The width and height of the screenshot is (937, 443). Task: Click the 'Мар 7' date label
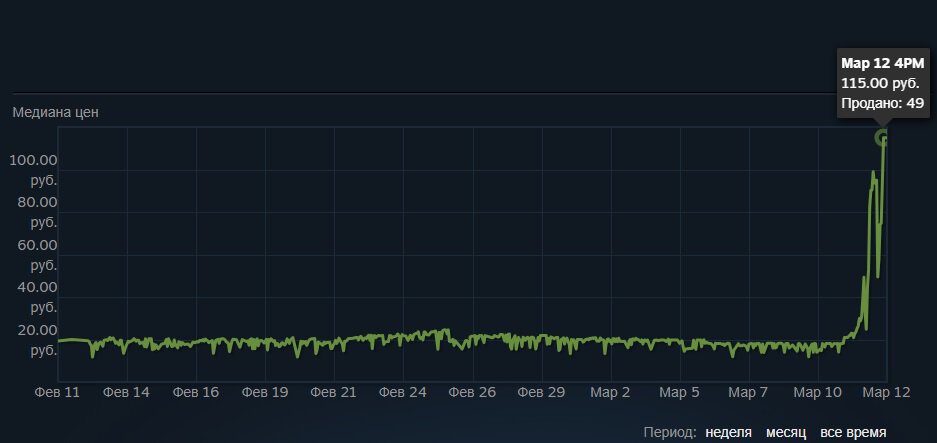748,392
